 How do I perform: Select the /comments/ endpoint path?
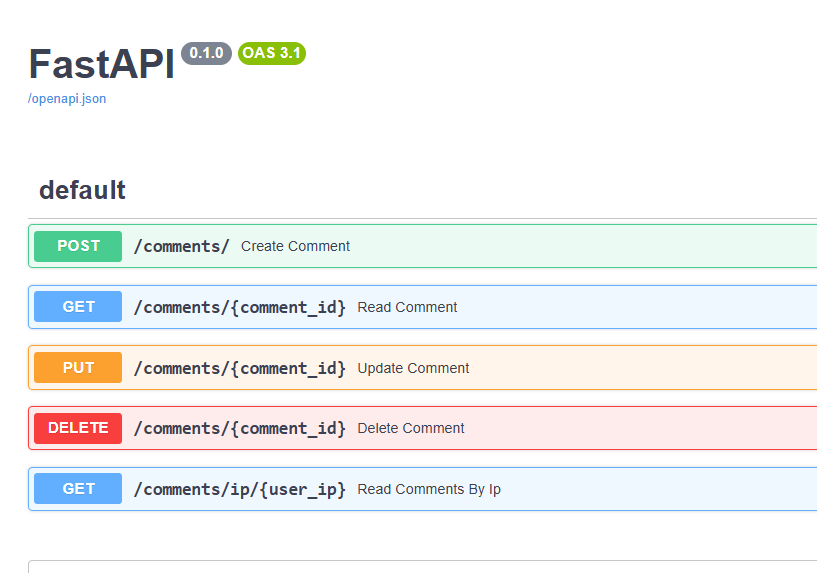click(181, 246)
